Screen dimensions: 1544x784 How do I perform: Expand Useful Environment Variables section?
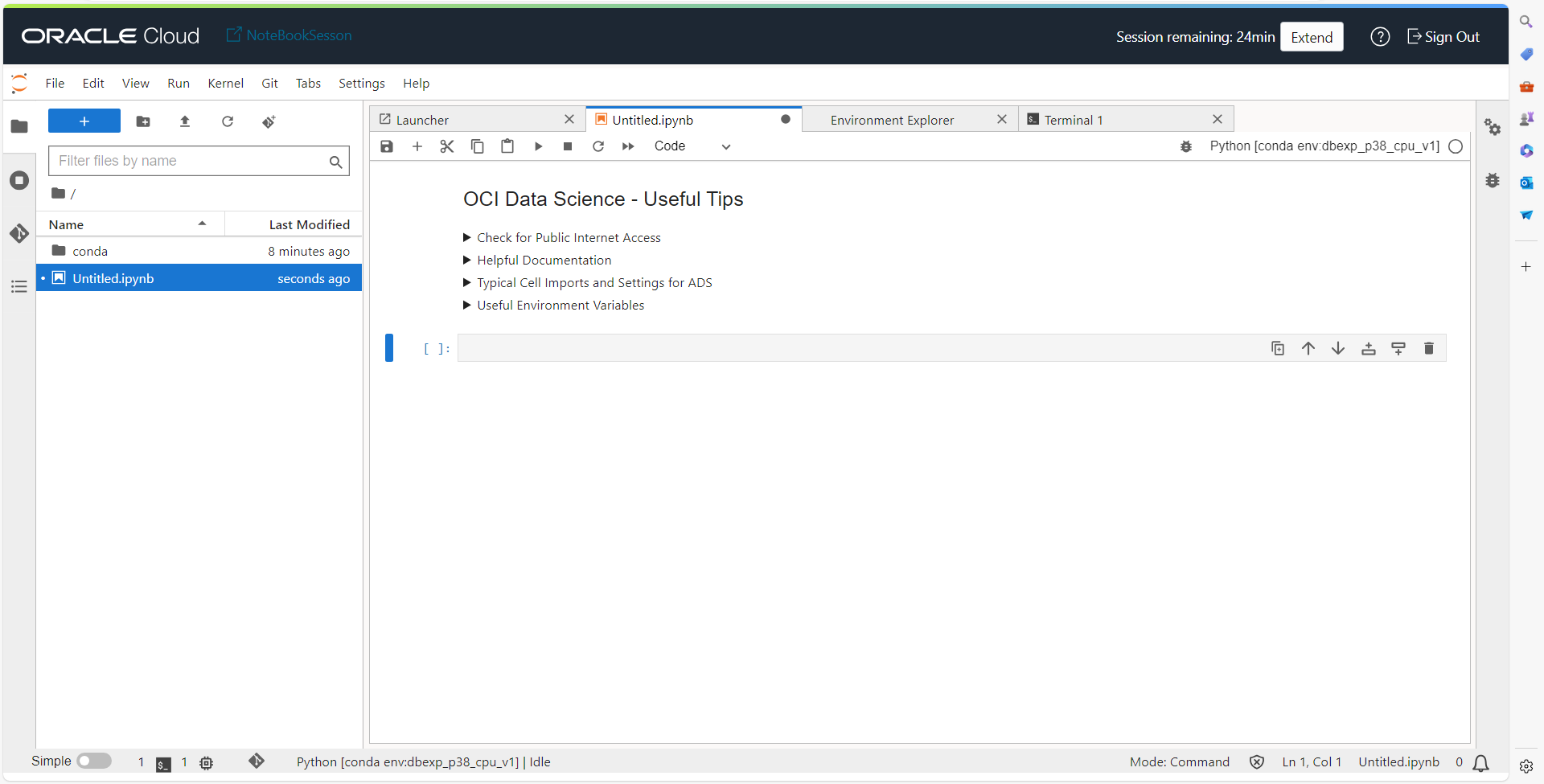554,306
